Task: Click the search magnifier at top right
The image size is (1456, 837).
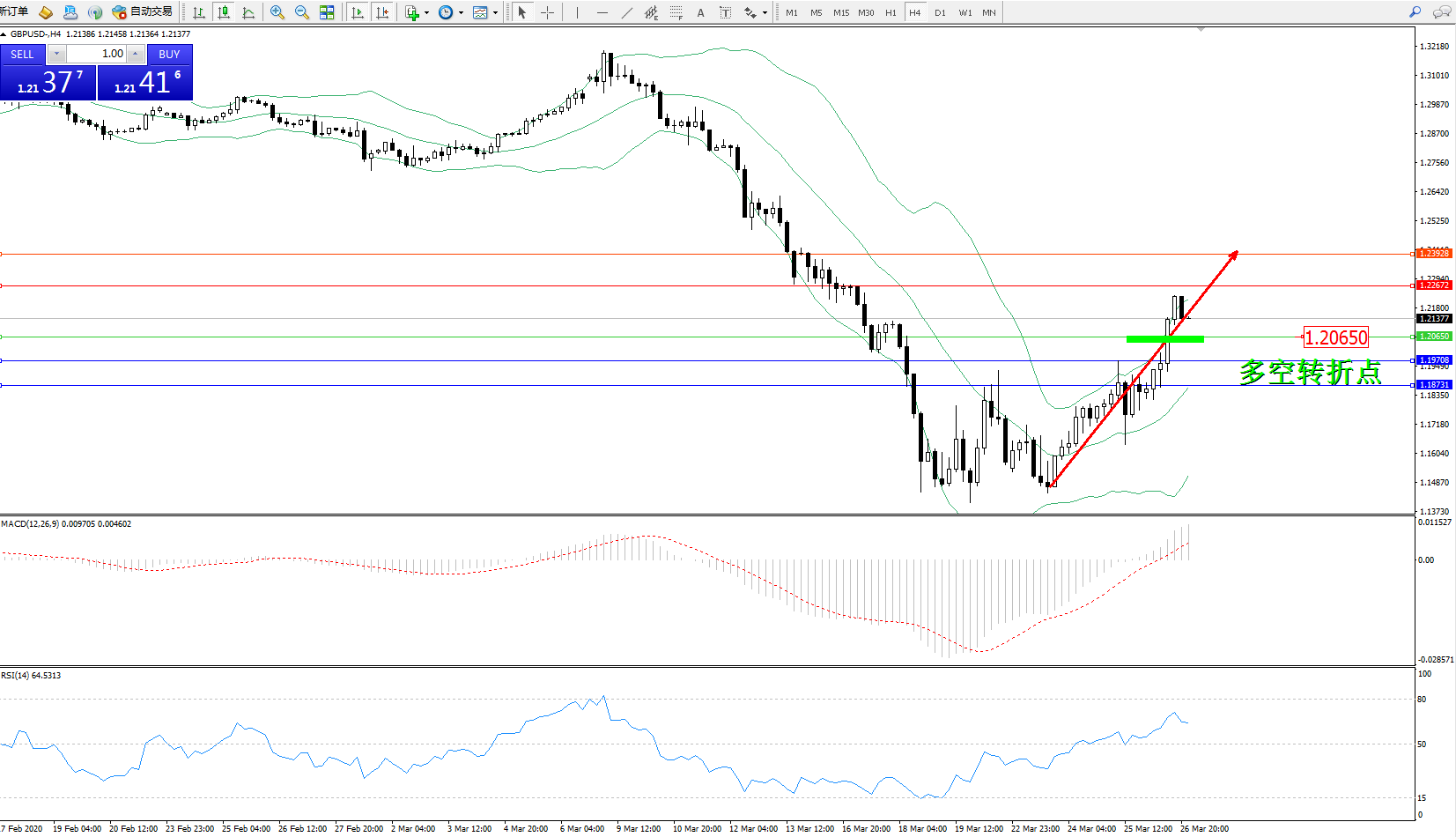Action: 1415,12
